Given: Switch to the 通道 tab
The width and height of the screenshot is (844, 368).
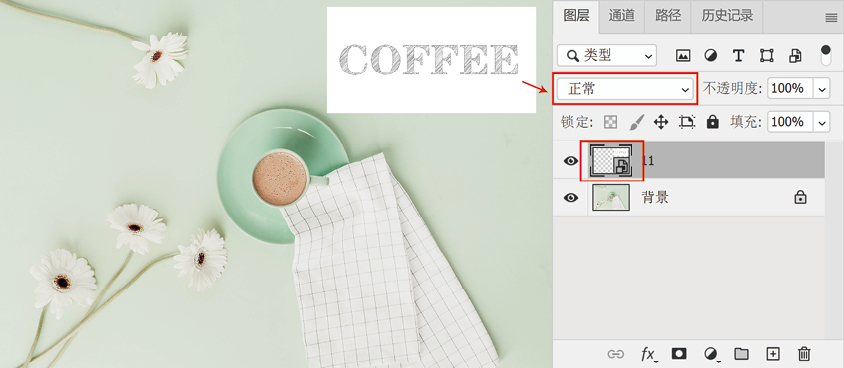Looking at the screenshot, I should [622, 17].
